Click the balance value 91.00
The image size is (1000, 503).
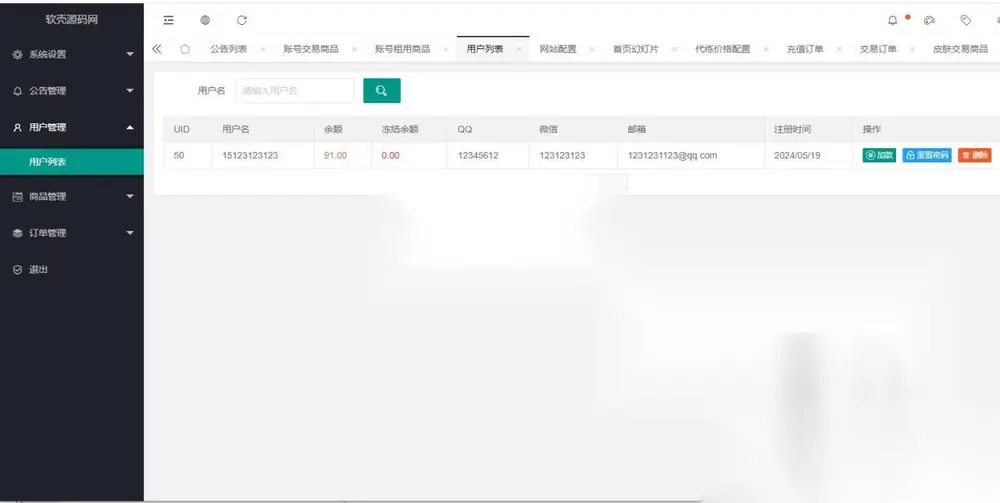[335, 155]
